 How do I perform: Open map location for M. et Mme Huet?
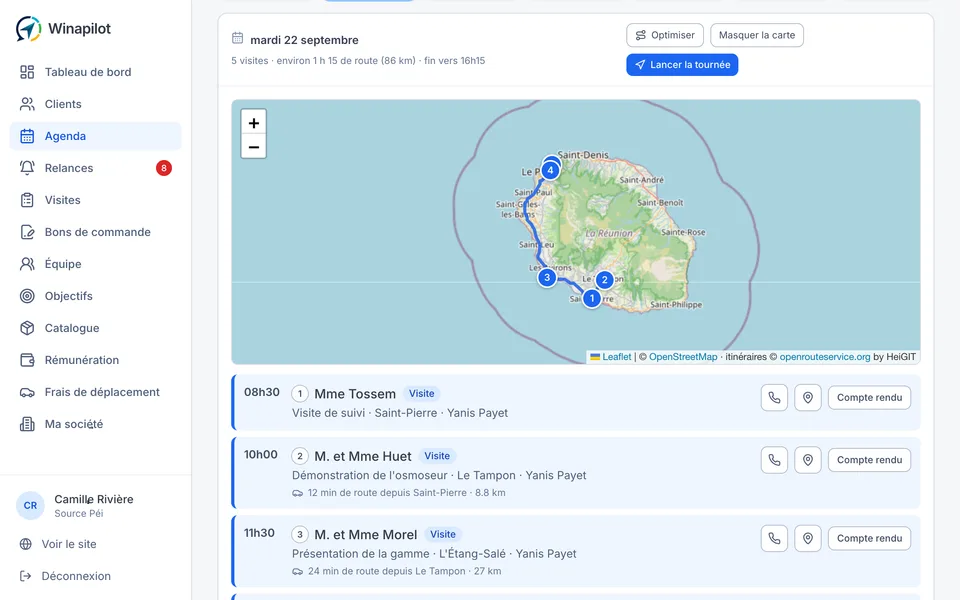(808, 460)
